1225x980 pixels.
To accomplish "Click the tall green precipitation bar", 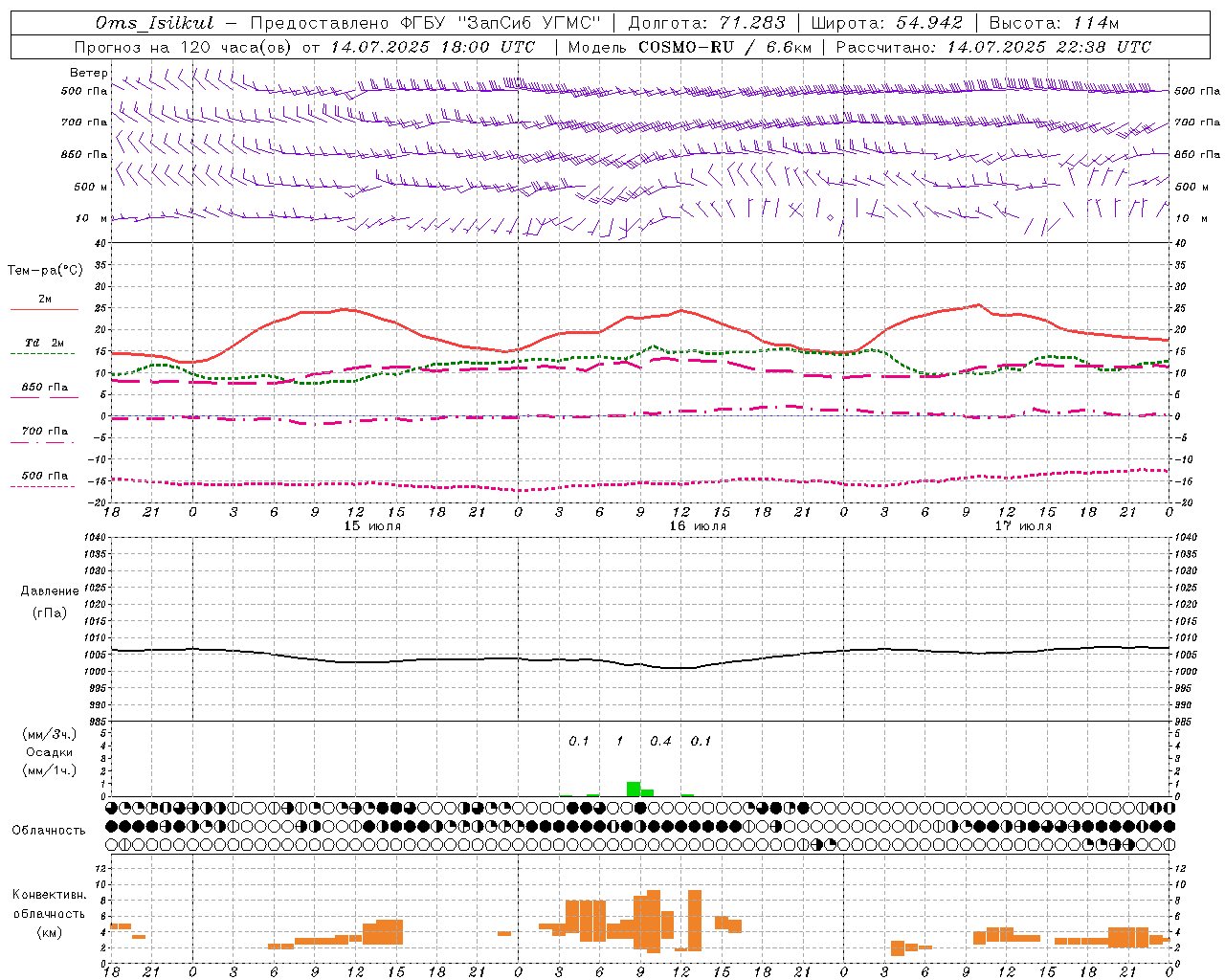I will (x=634, y=790).
